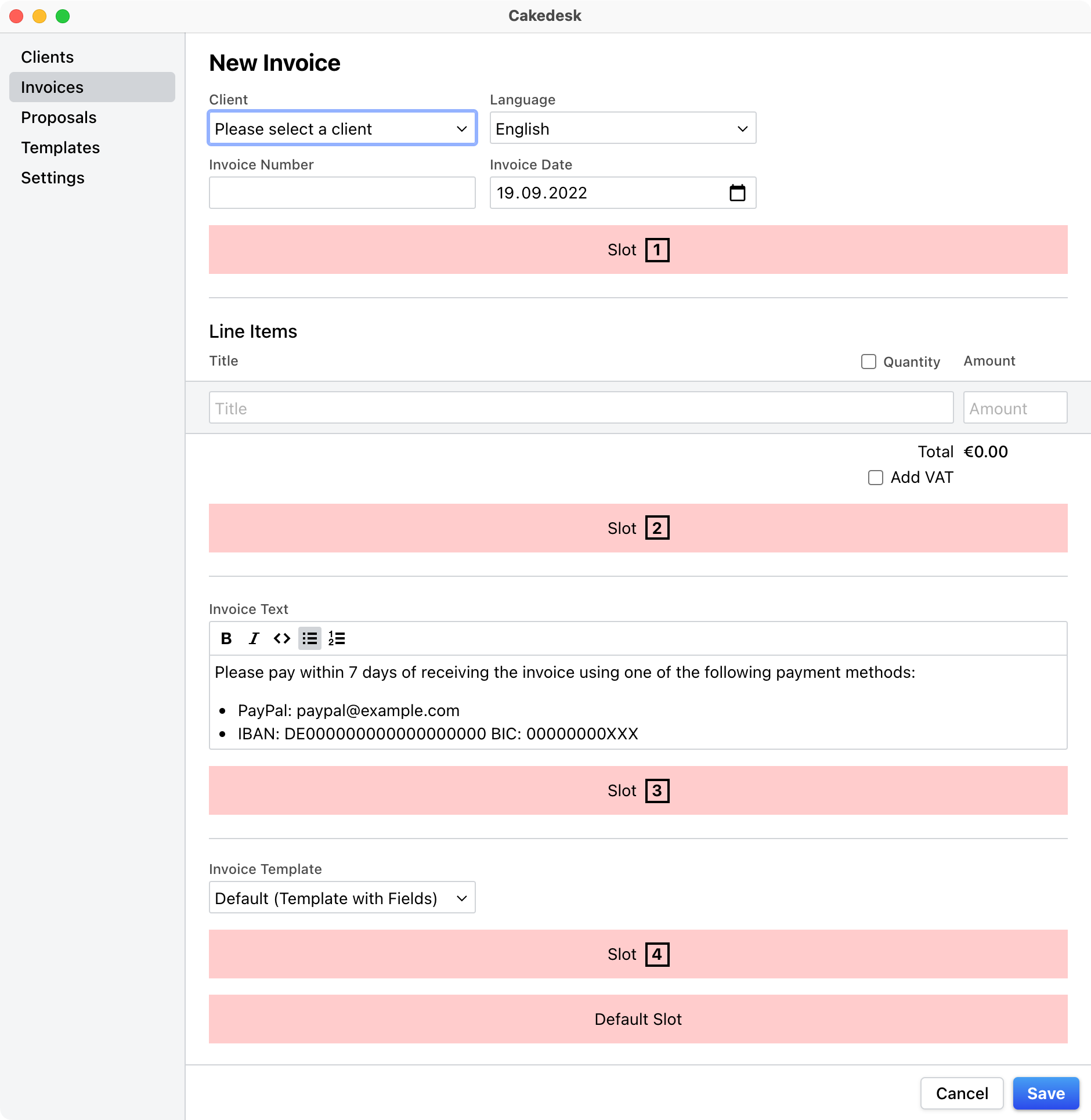The width and height of the screenshot is (1091, 1120).
Task: Toggle italic formatting in Invoice Text
Action: click(254, 638)
